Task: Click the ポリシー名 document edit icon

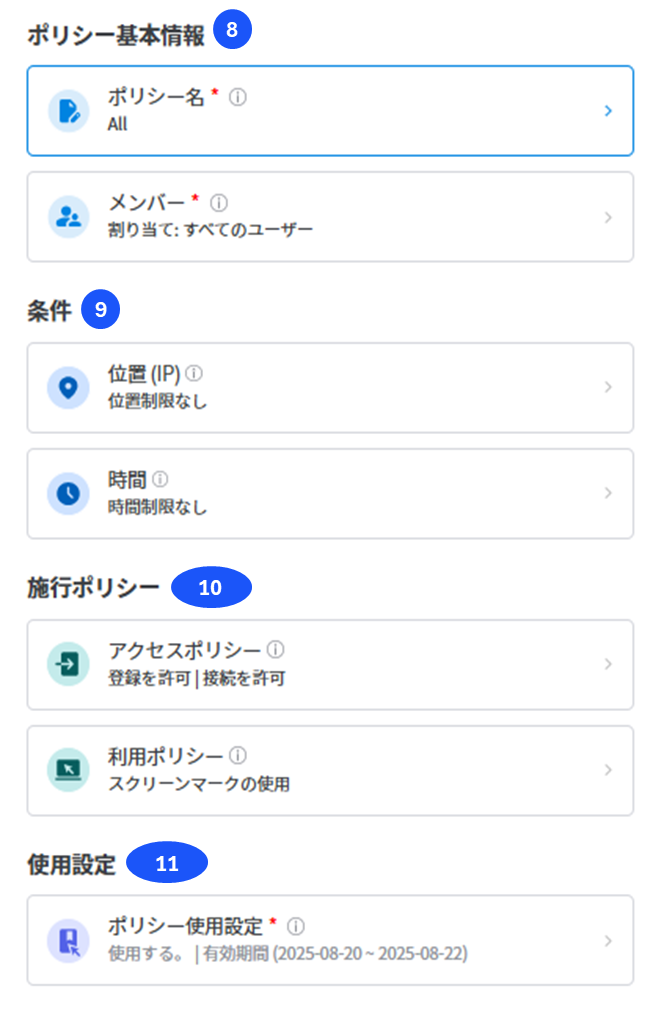Action: [x=69, y=111]
